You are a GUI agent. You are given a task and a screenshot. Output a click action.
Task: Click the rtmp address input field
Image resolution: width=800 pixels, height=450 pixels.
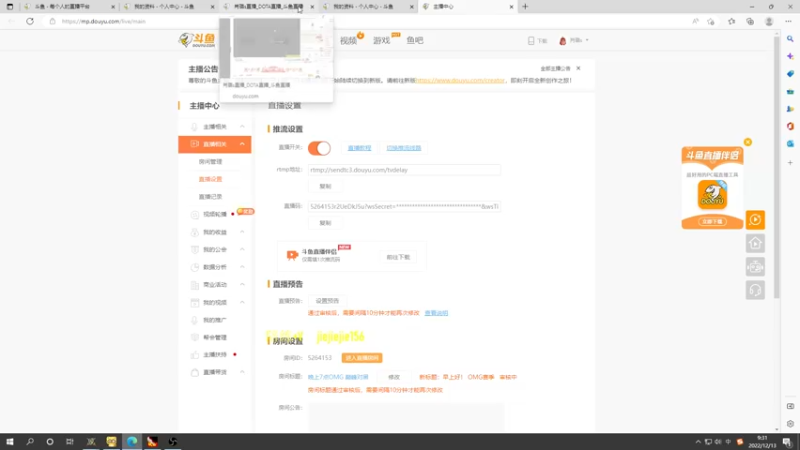[404, 170]
